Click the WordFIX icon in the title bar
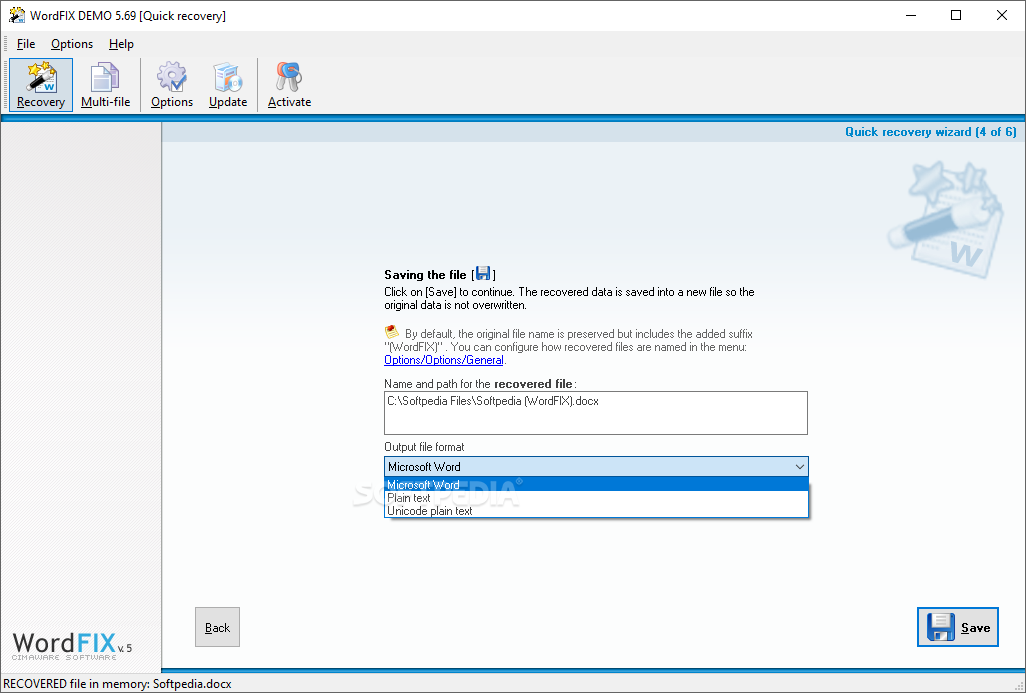The width and height of the screenshot is (1026, 693). [16, 15]
